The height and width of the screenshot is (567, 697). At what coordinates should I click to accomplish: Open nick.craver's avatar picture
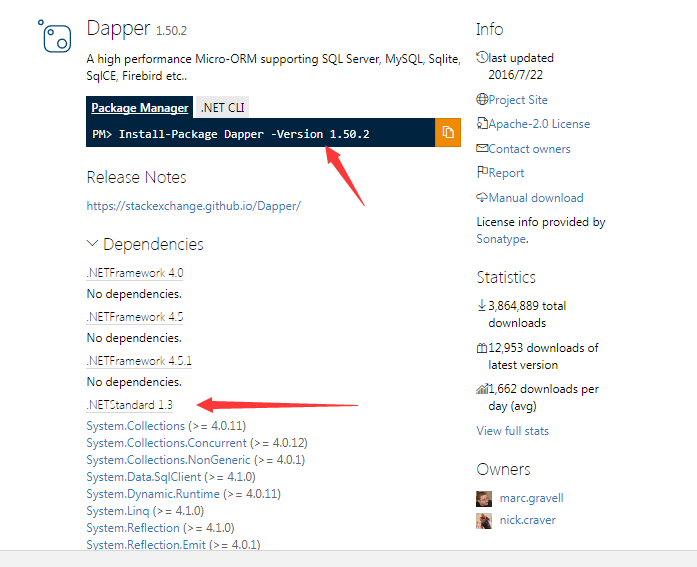point(484,521)
